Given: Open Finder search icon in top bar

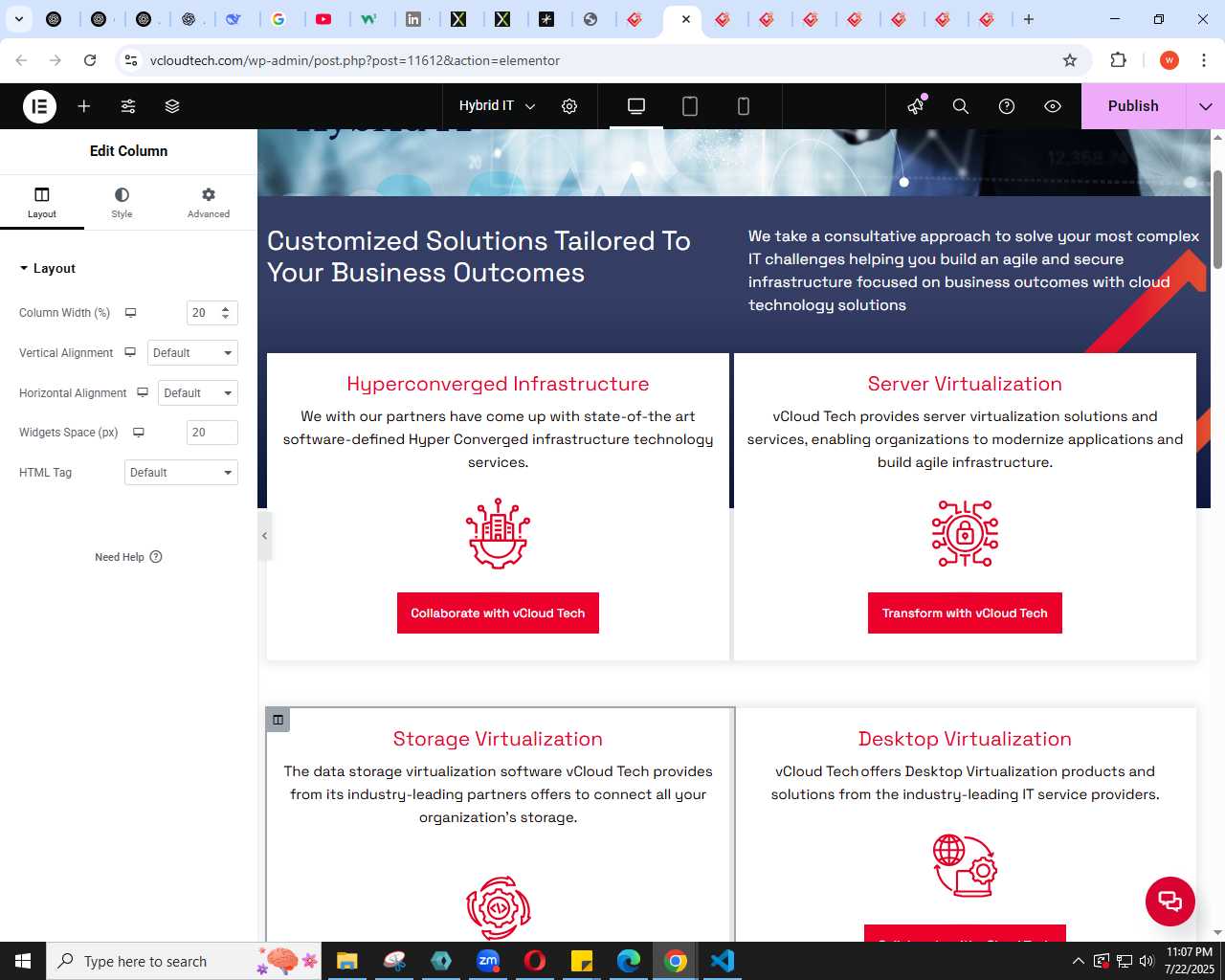Looking at the screenshot, I should point(961,106).
